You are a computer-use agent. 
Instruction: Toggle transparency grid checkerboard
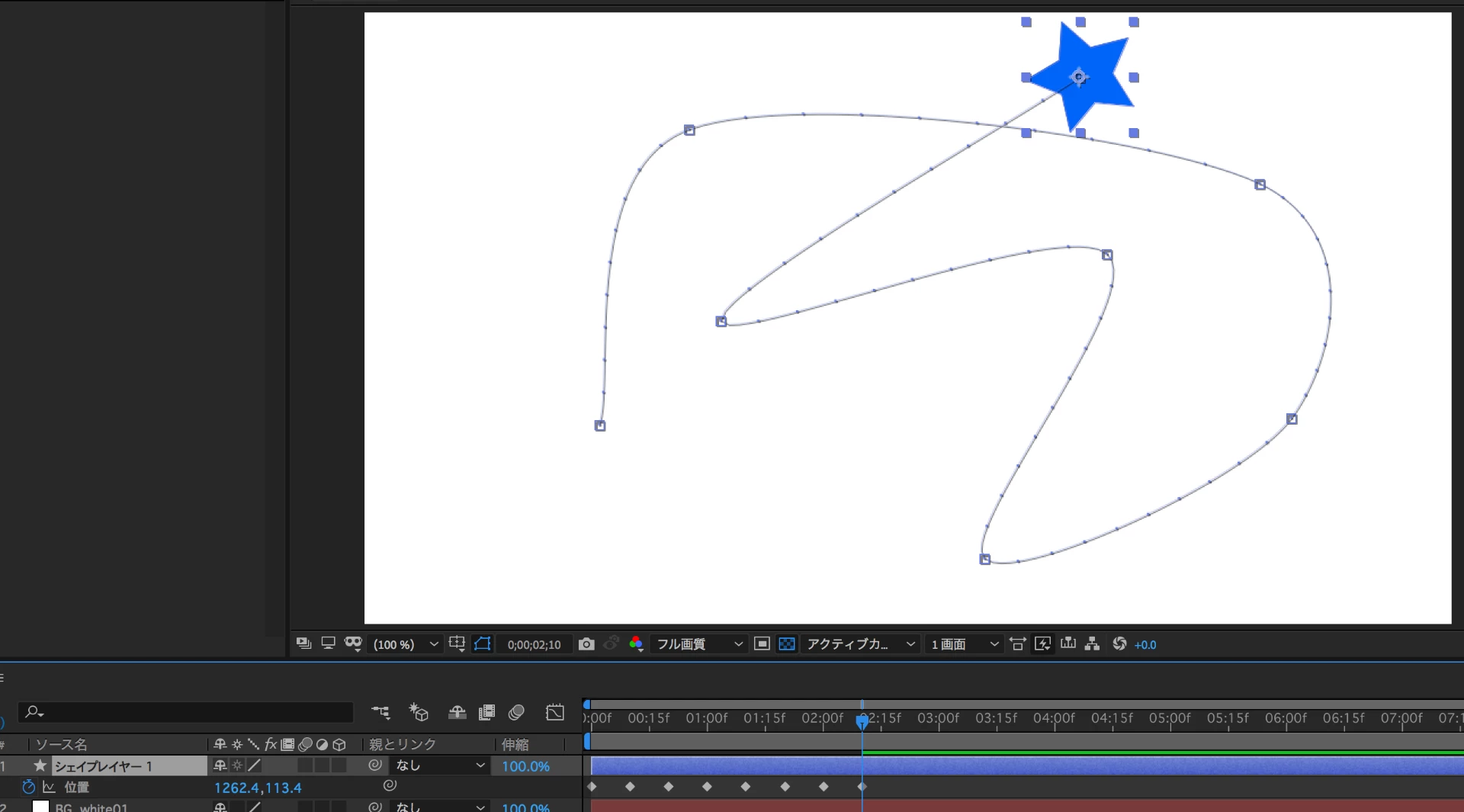click(x=787, y=644)
